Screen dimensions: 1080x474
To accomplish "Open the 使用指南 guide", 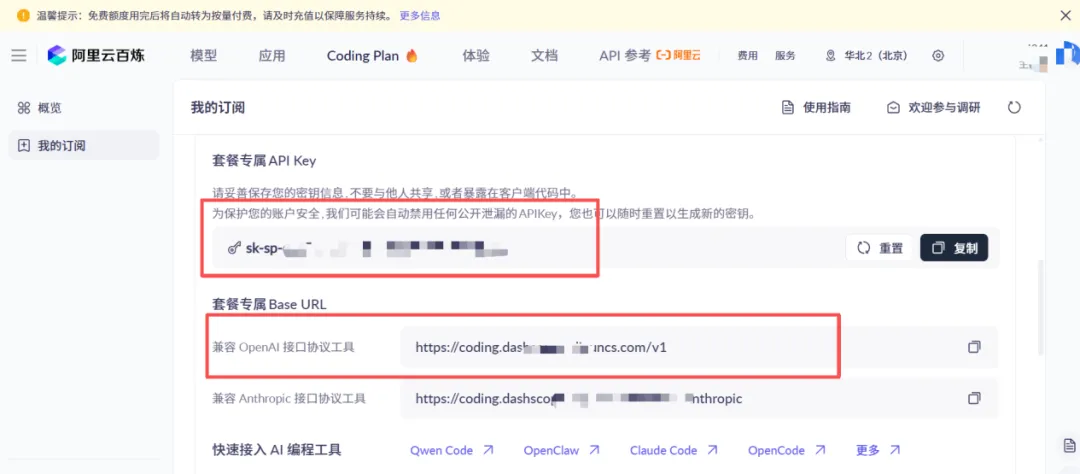I will tap(816, 107).
